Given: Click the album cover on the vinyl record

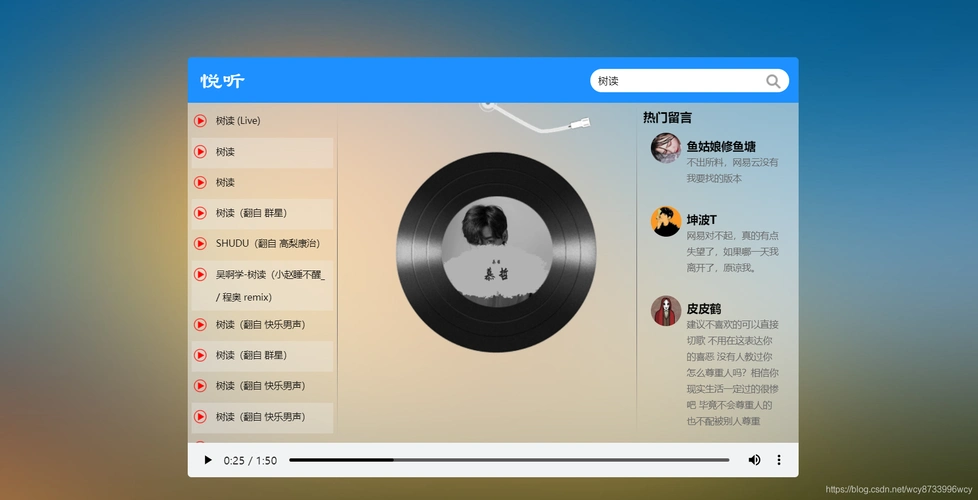Looking at the screenshot, I should pos(497,252).
